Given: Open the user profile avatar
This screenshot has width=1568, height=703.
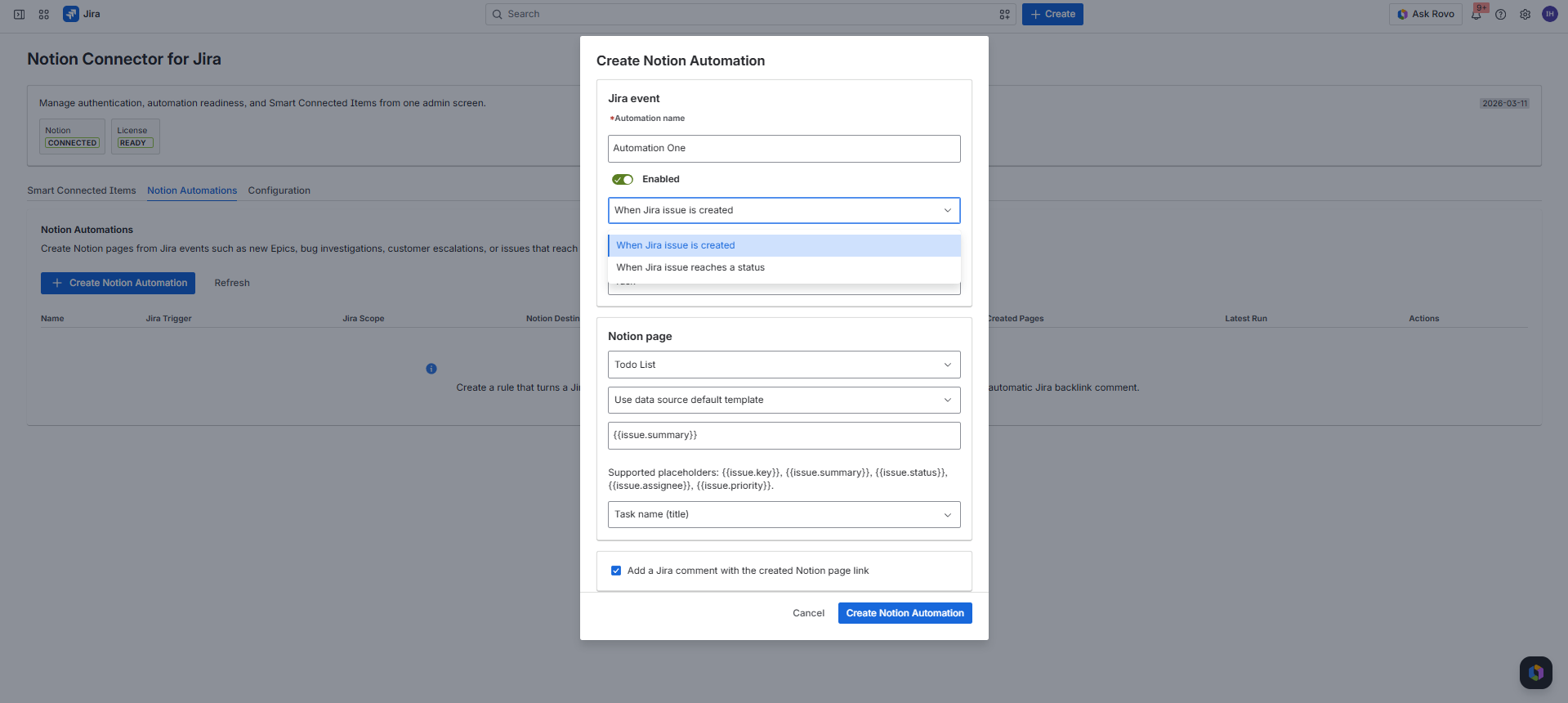Looking at the screenshot, I should [x=1549, y=14].
